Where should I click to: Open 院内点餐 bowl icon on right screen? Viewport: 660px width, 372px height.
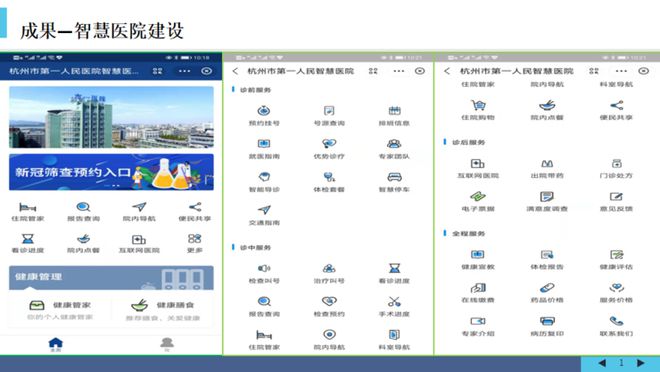547,105
